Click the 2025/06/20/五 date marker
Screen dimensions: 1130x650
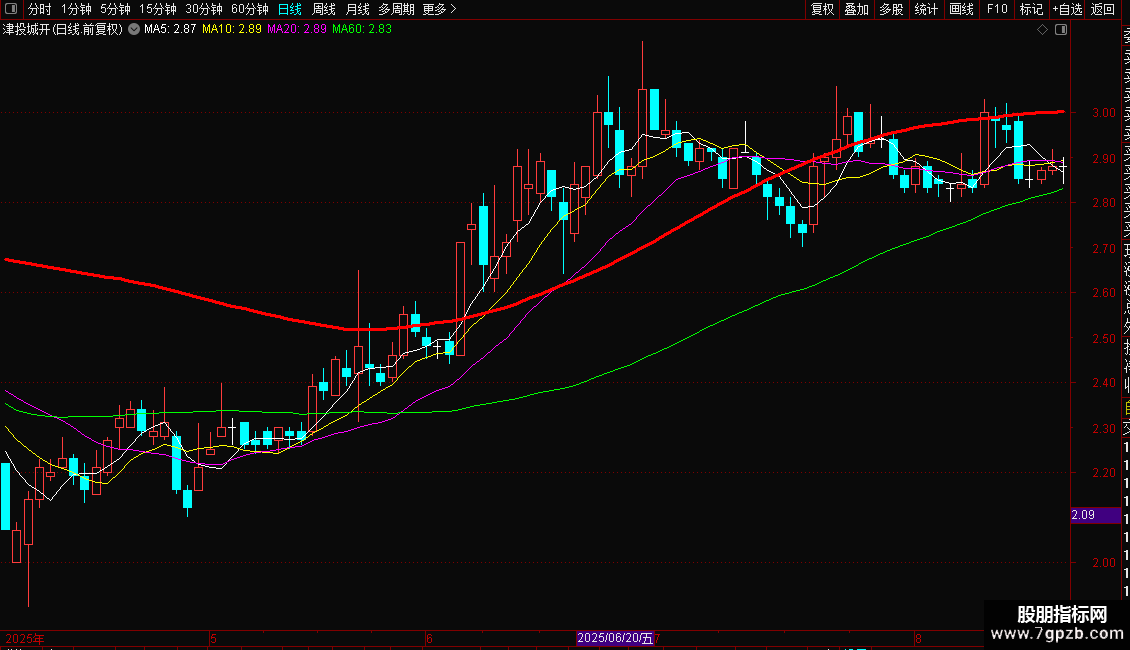tap(615, 638)
